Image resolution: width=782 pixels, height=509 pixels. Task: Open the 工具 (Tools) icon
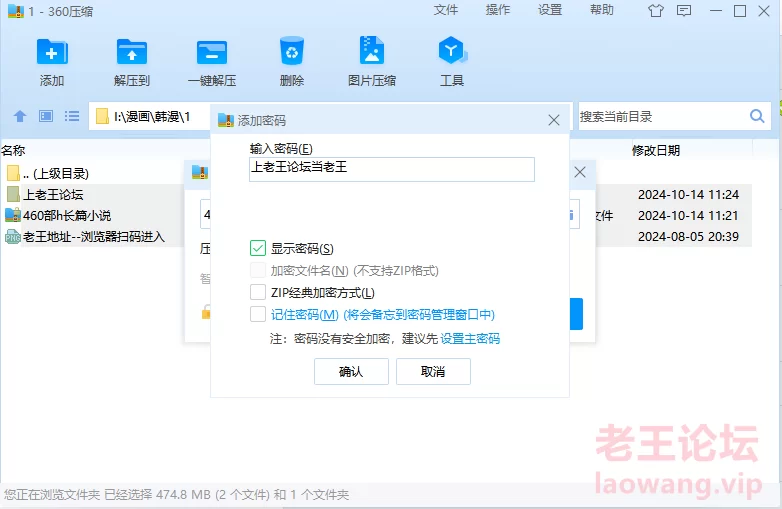tap(452, 50)
